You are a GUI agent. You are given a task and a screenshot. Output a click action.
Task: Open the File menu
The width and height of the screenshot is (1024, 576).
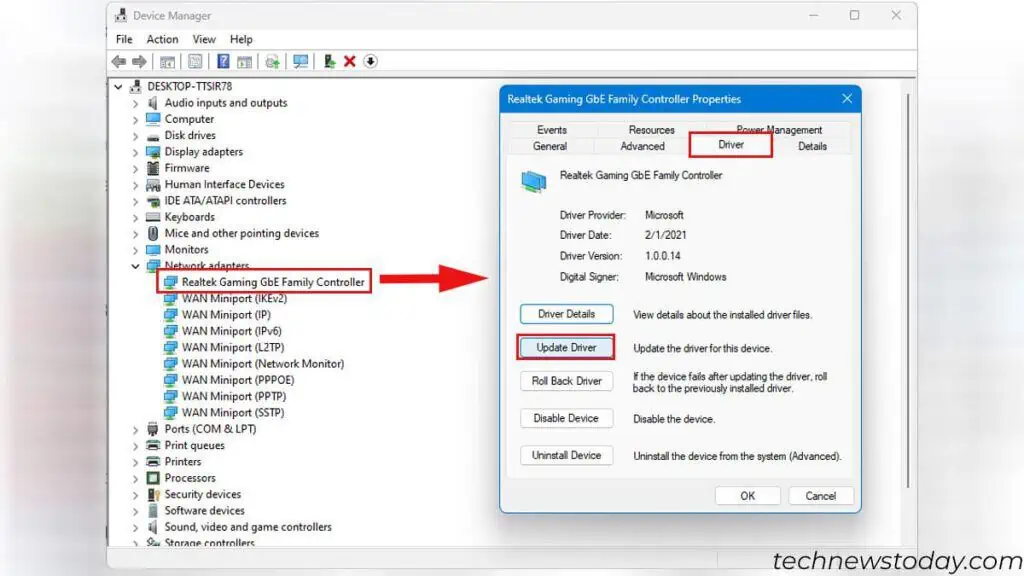click(124, 39)
